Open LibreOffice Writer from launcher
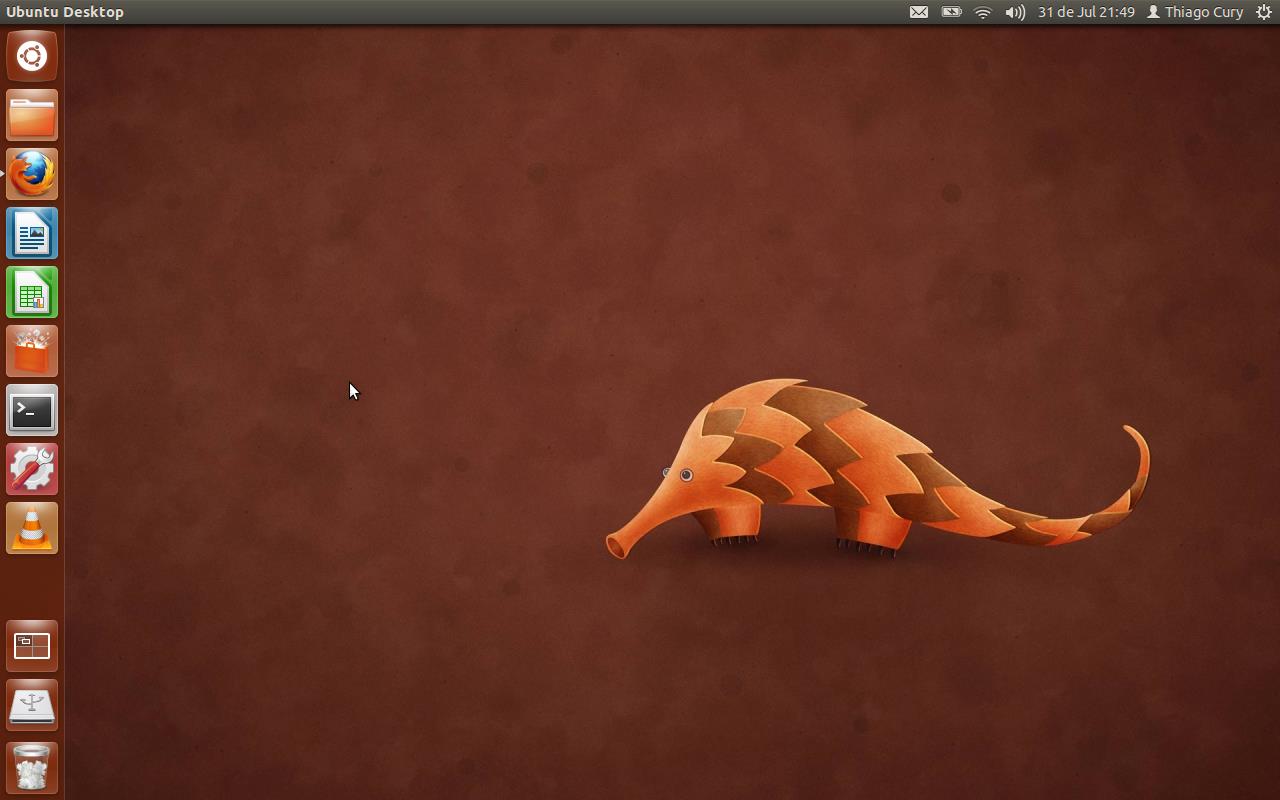This screenshot has width=1280, height=800. (x=32, y=233)
